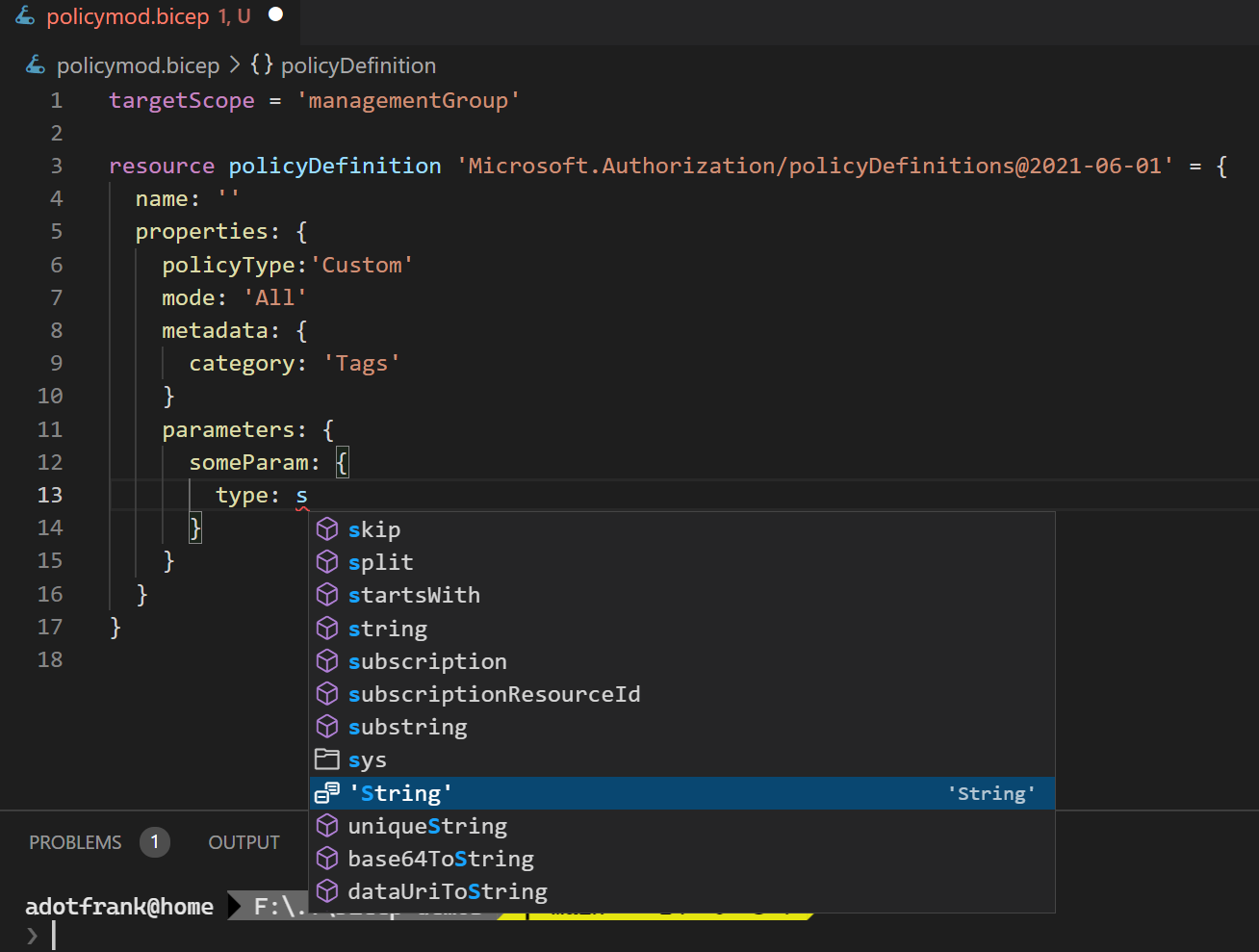This screenshot has width=1259, height=952.
Task: Click the cube icon next to "subscription"
Action: (328, 661)
